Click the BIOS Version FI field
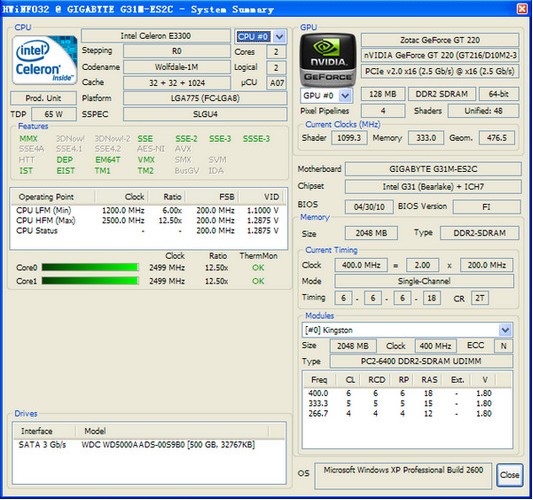 [x=486, y=207]
